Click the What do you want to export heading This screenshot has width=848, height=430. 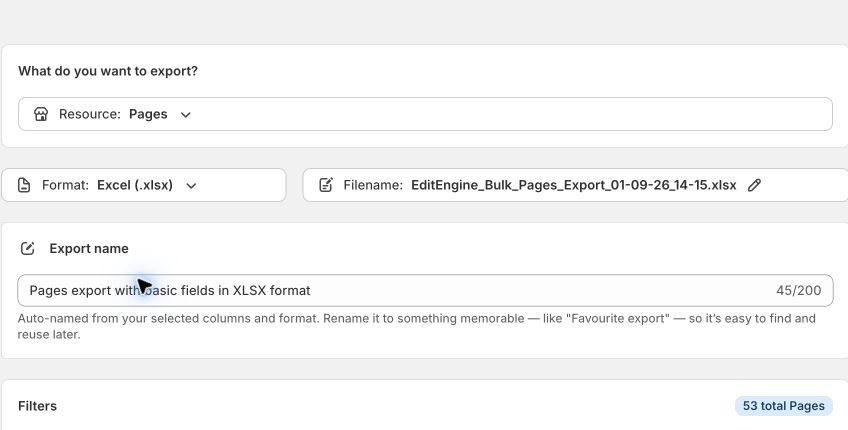coord(108,71)
